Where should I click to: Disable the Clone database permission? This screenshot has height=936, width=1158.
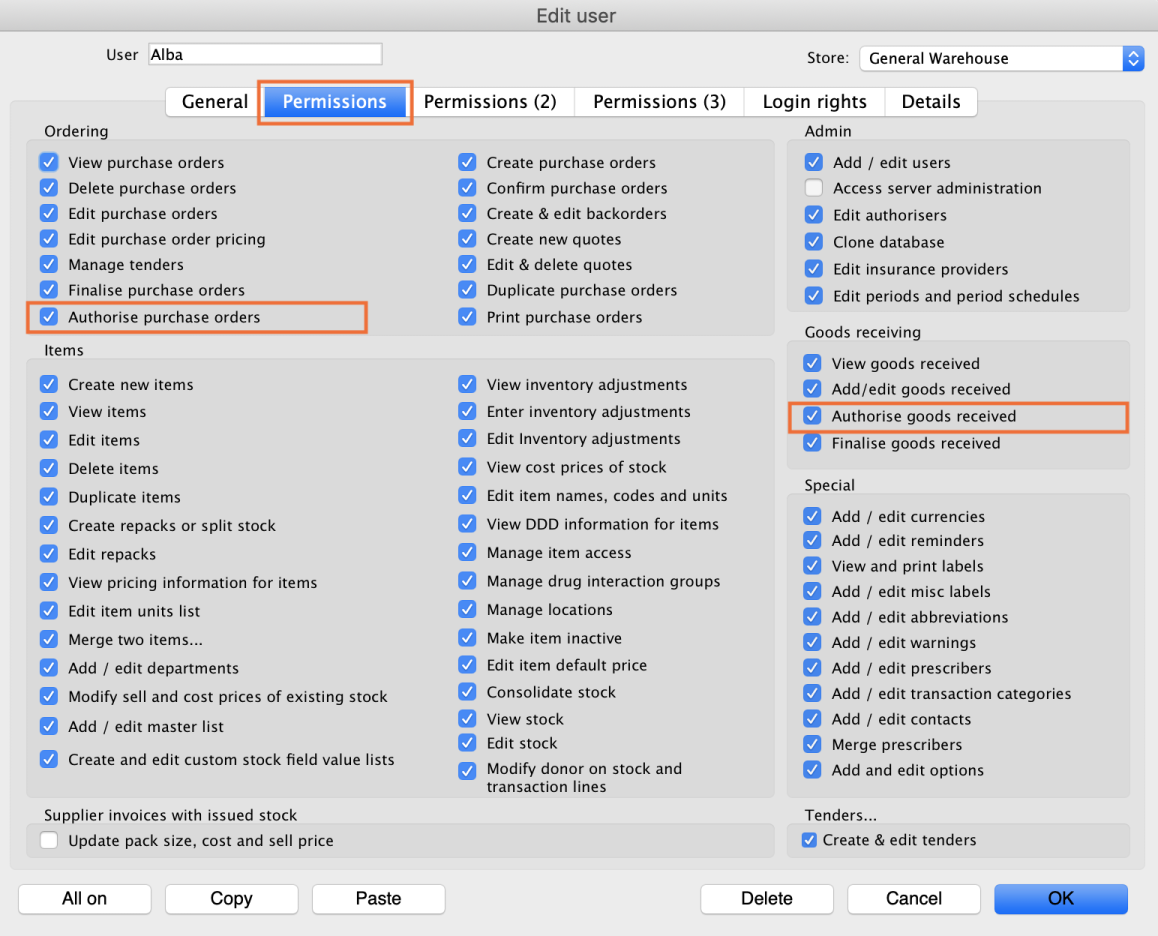click(x=814, y=242)
